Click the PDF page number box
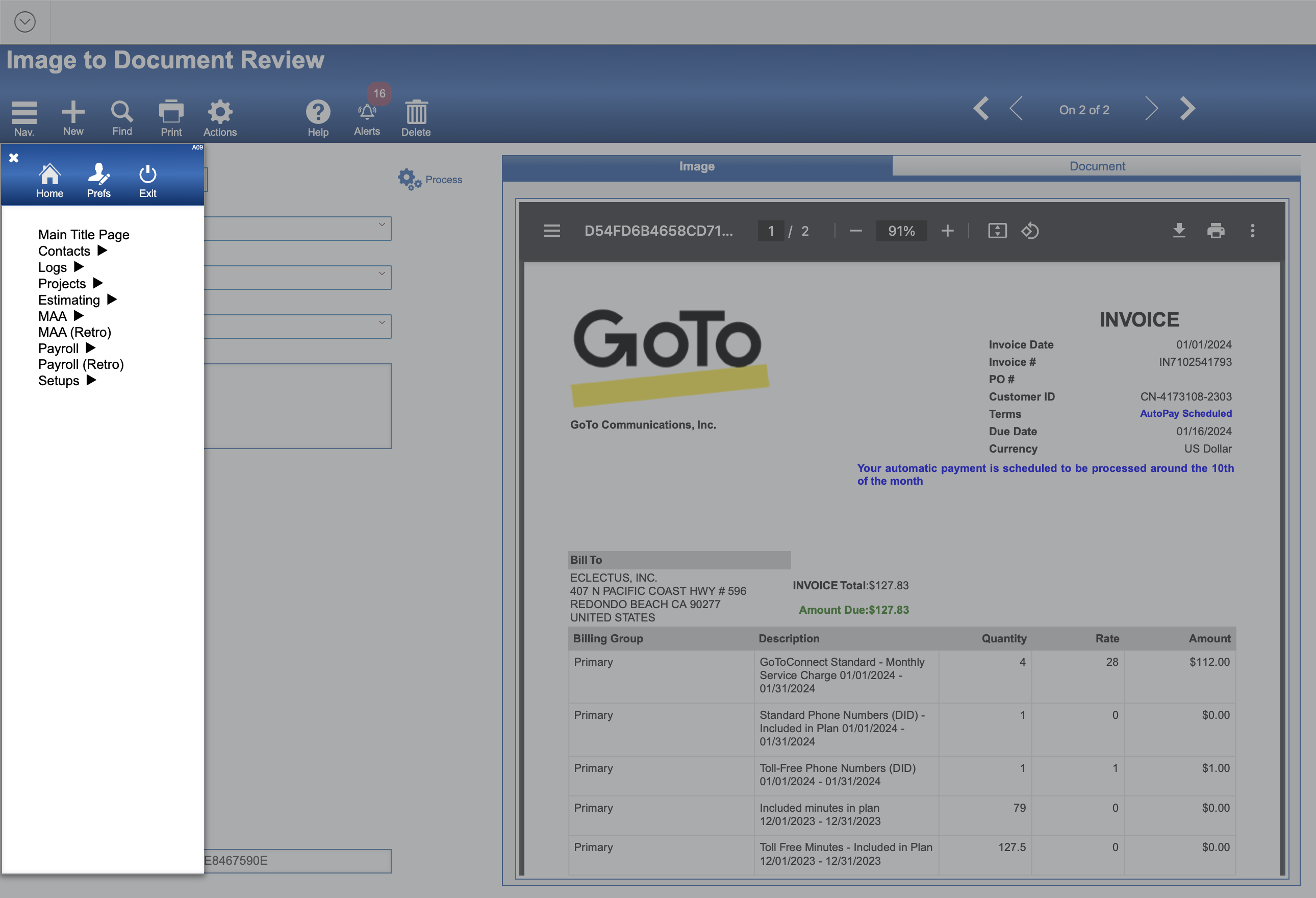The image size is (1316, 898). point(771,231)
